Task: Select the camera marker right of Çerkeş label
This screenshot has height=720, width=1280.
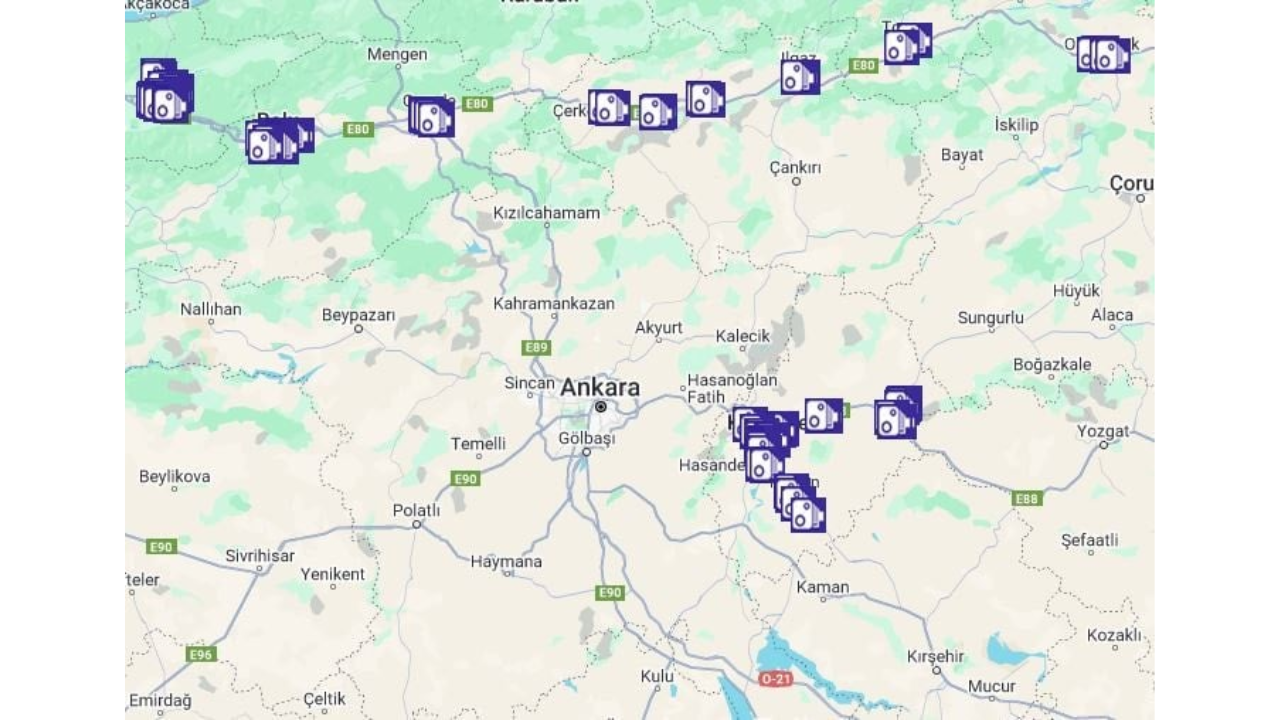Action: click(608, 107)
